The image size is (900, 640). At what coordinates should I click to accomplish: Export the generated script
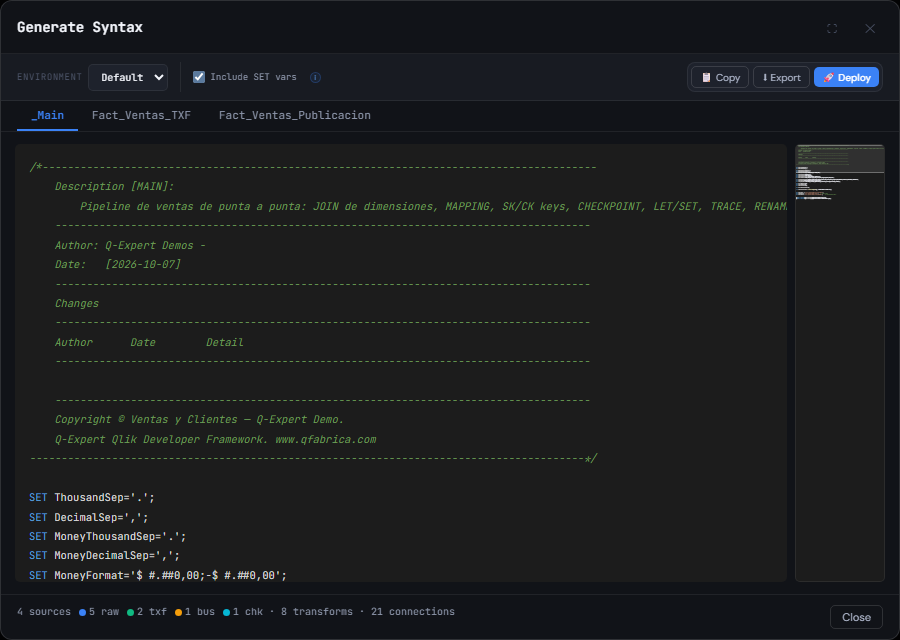781,77
